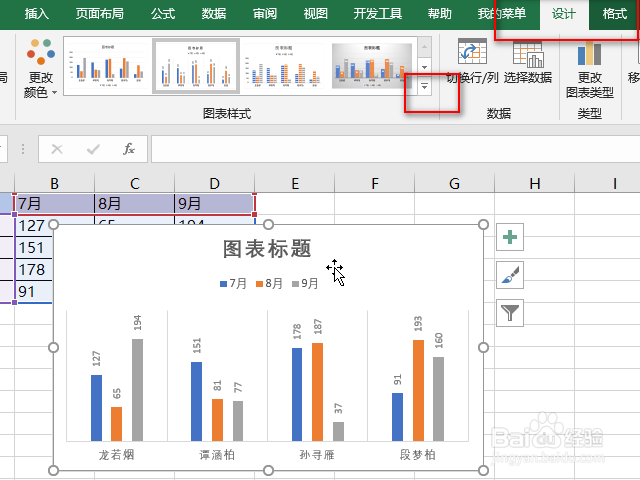The image size is (640, 480).
Task: Select cell with value 91
Action: point(34,292)
